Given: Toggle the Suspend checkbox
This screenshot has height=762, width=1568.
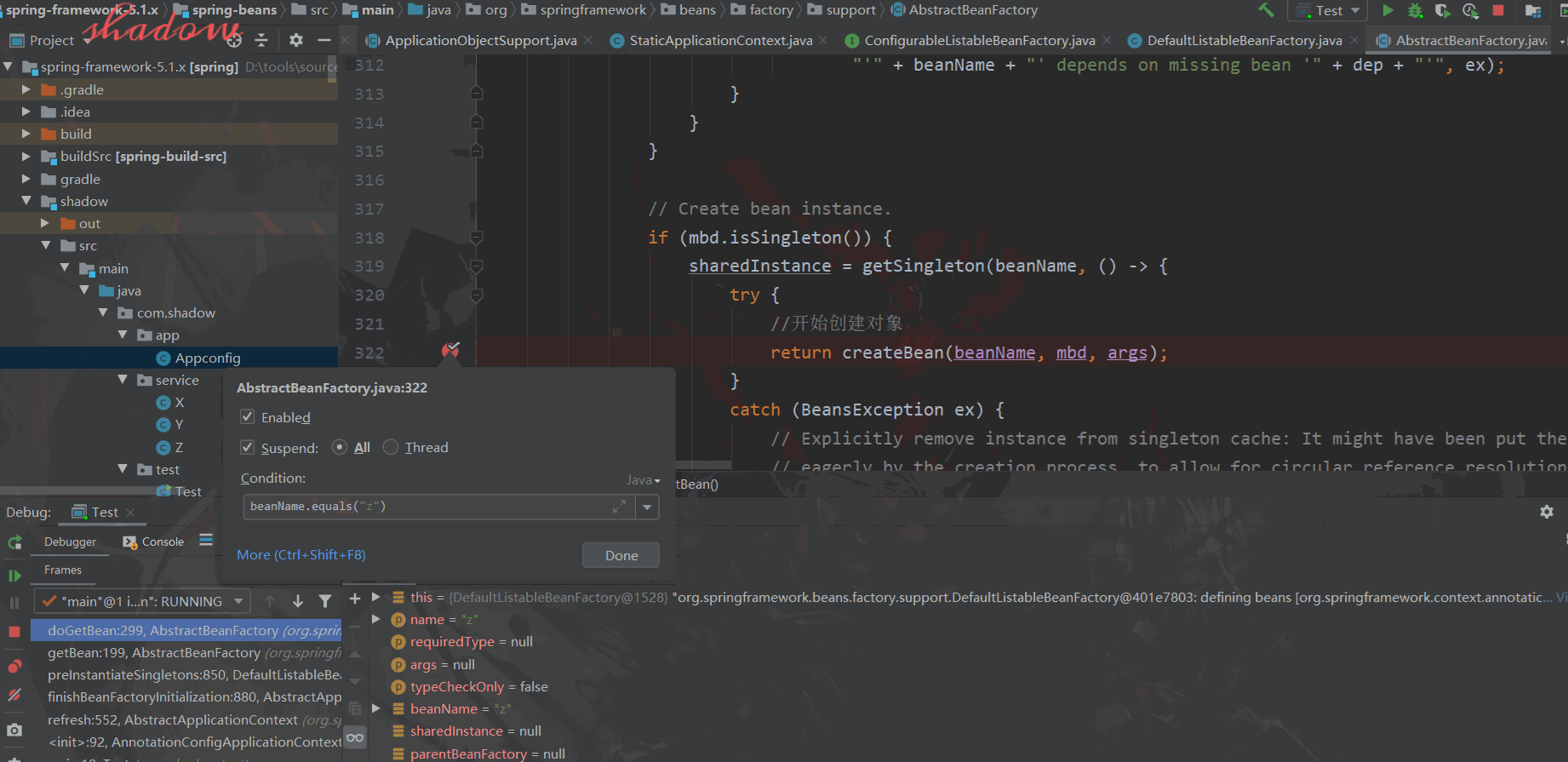Looking at the screenshot, I should (x=248, y=447).
